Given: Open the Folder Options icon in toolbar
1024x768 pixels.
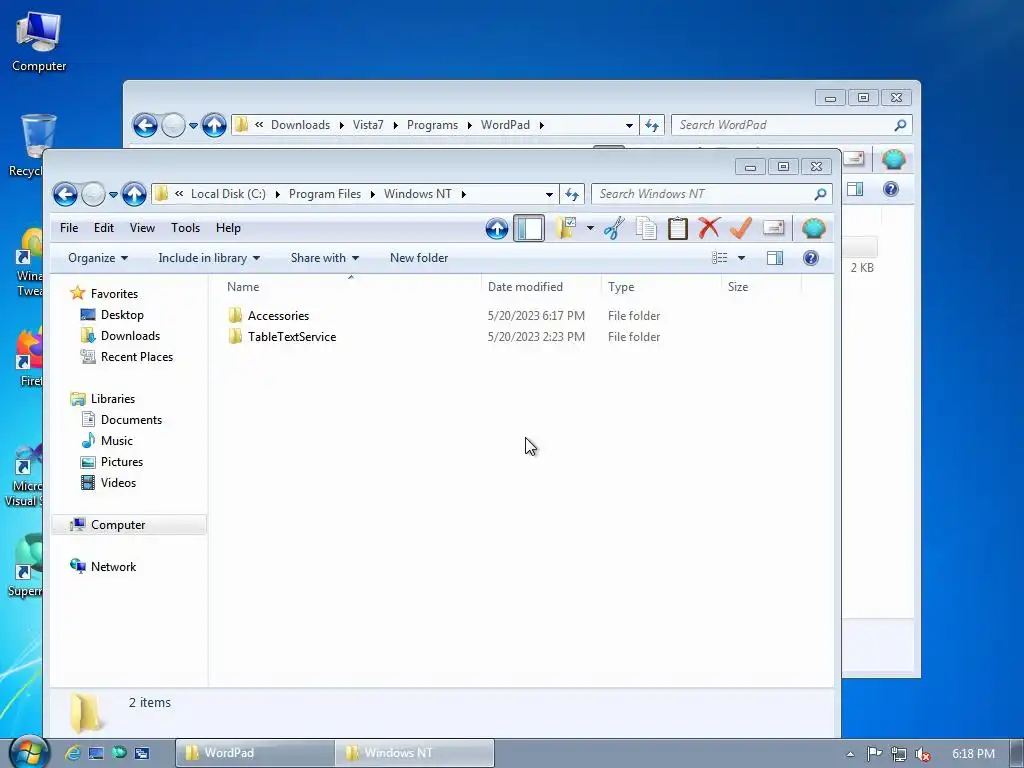Looking at the screenshot, I should click(566, 228).
